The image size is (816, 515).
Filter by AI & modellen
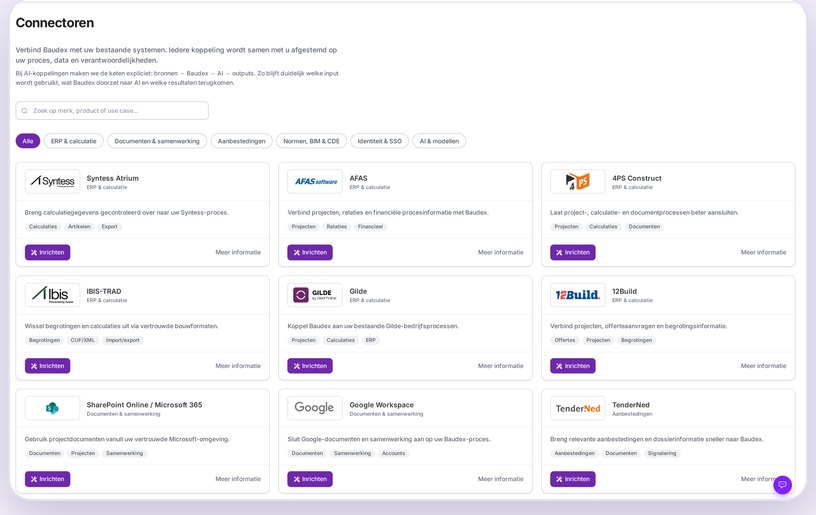(x=439, y=141)
